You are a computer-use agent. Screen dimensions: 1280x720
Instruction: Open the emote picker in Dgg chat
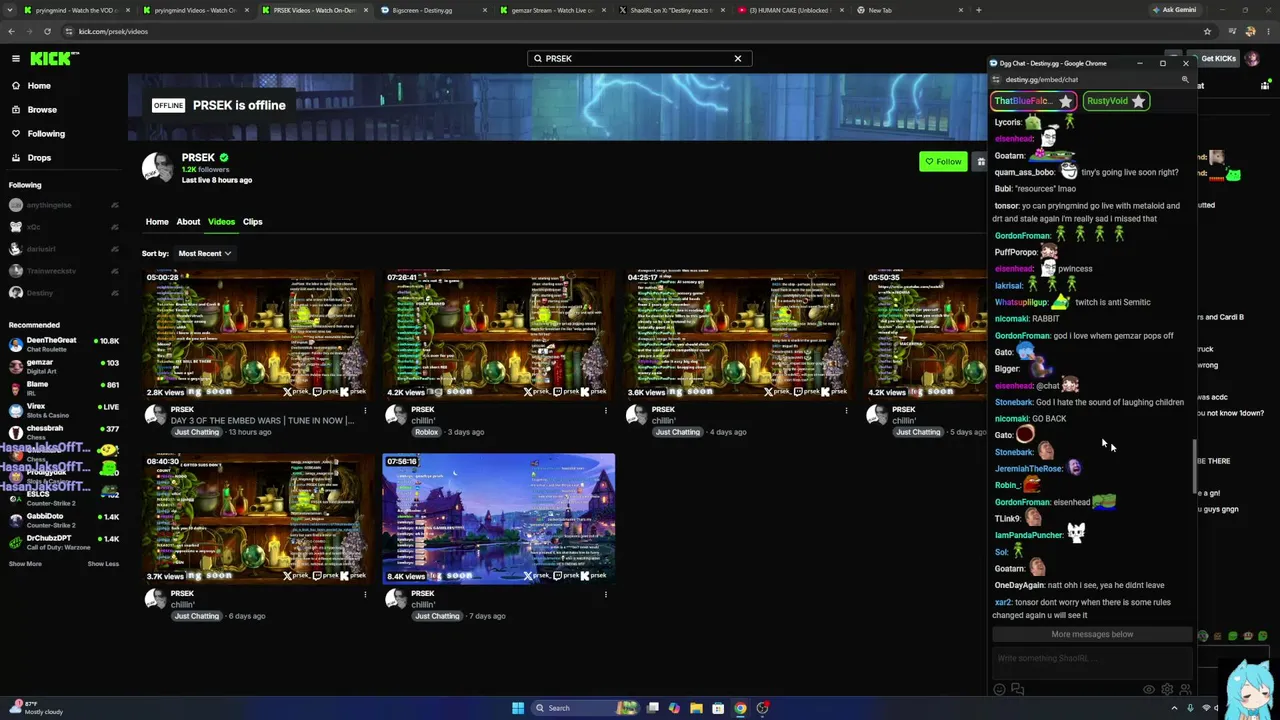[x=999, y=689]
